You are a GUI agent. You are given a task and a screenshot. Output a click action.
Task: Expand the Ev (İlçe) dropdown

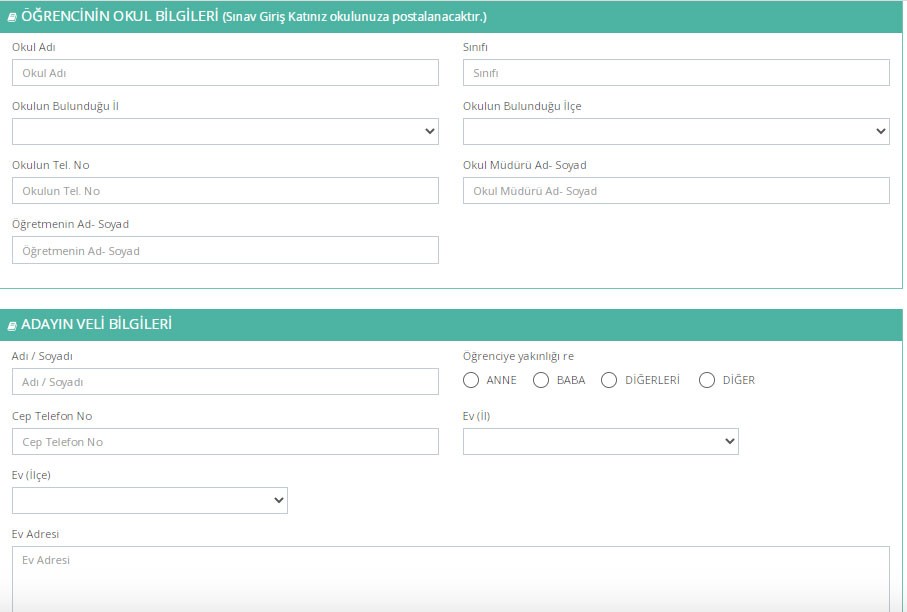[x=150, y=500]
